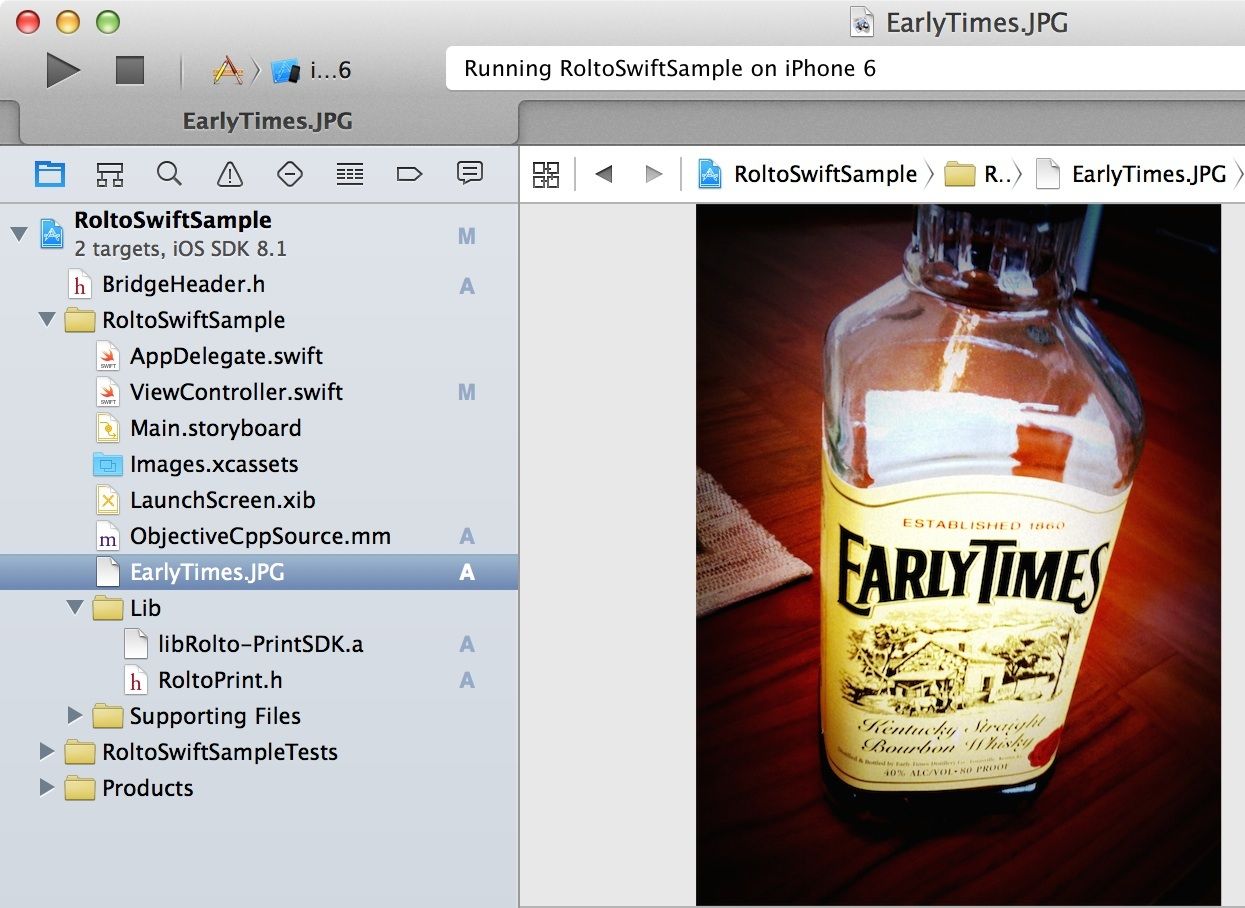This screenshot has width=1245, height=908.
Task: Open the Issue navigator warning icon
Action: point(230,174)
